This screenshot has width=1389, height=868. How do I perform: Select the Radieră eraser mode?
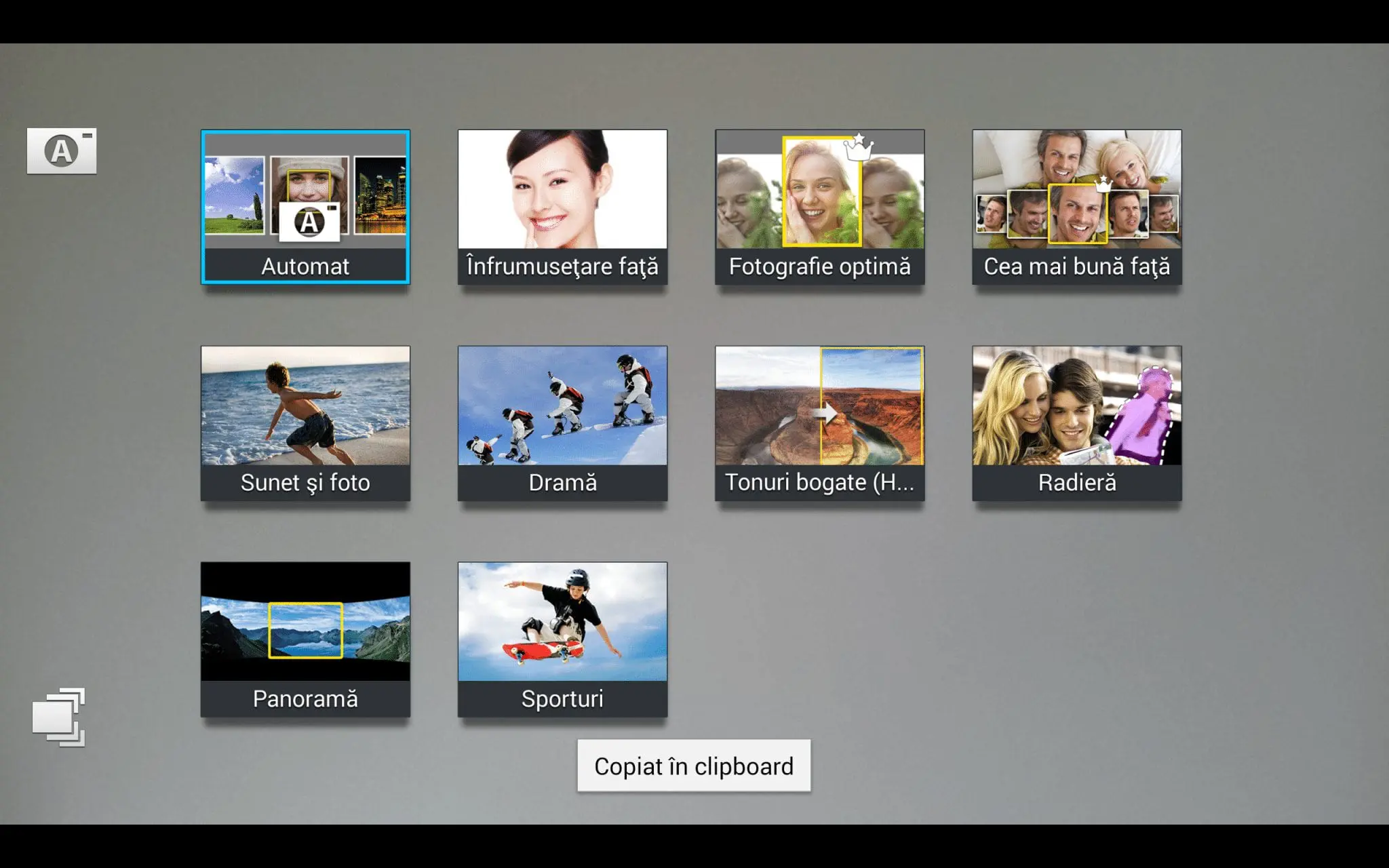(1077, 423)
